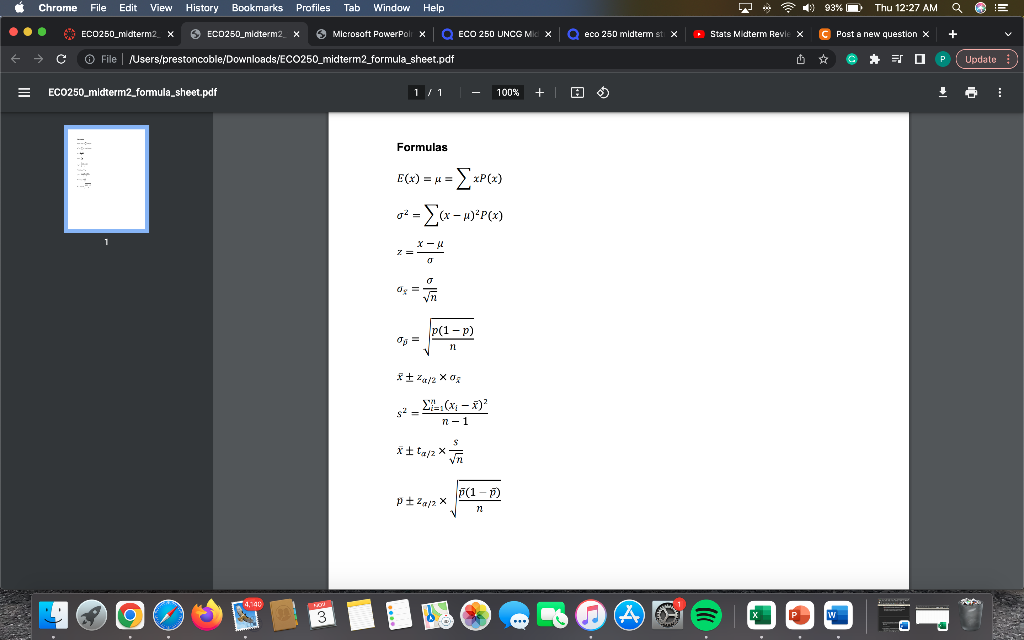
Task: Open Finder from the dock
Action: pos(54,615)
